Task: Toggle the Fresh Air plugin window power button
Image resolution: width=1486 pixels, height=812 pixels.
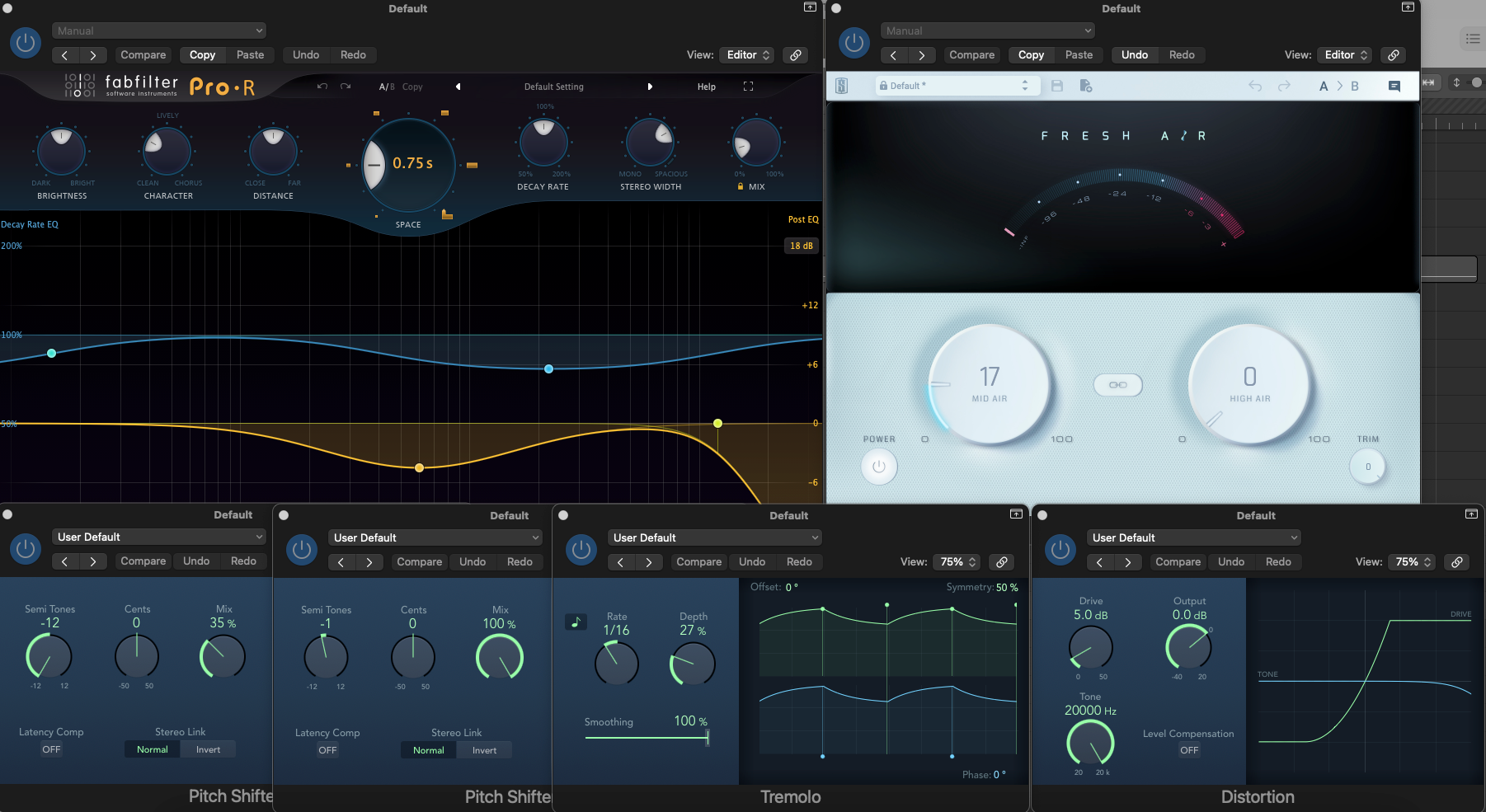Action: point(854,43)
